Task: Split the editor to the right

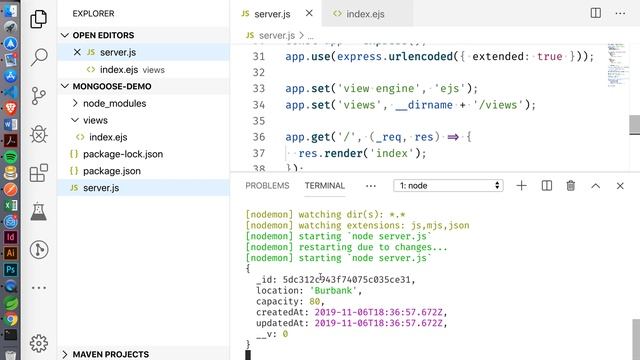Action: (596, 13)
